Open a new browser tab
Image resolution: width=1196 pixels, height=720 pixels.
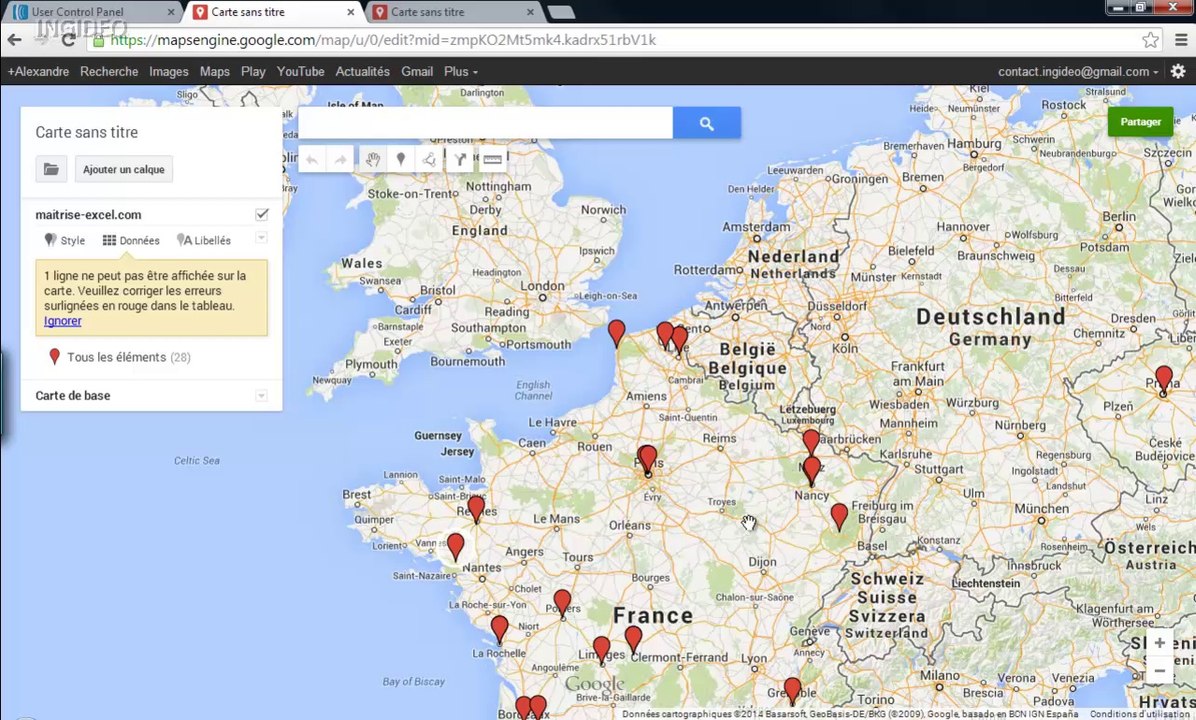pyautogui.click(x=561, y=12)
